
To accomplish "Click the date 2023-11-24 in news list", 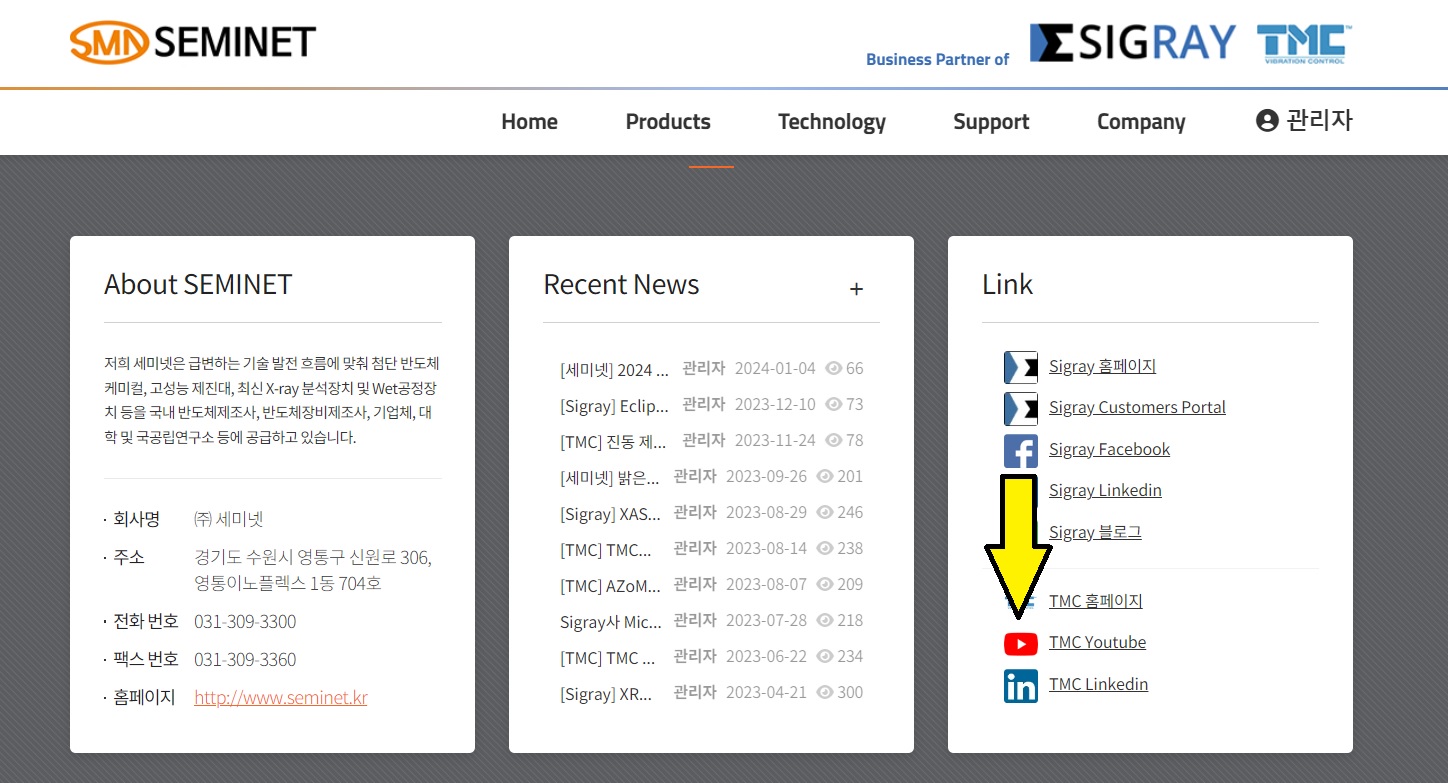I will (x=775, y=440).
